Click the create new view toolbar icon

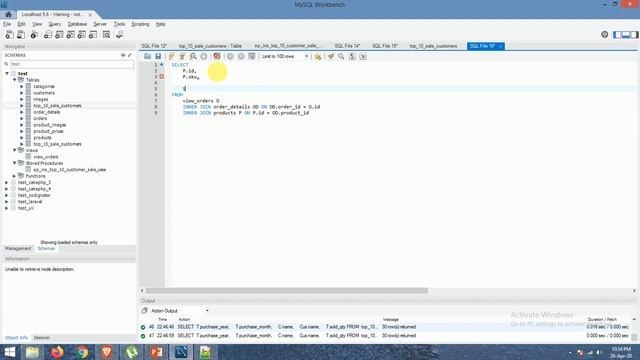(x=71, y=35)
